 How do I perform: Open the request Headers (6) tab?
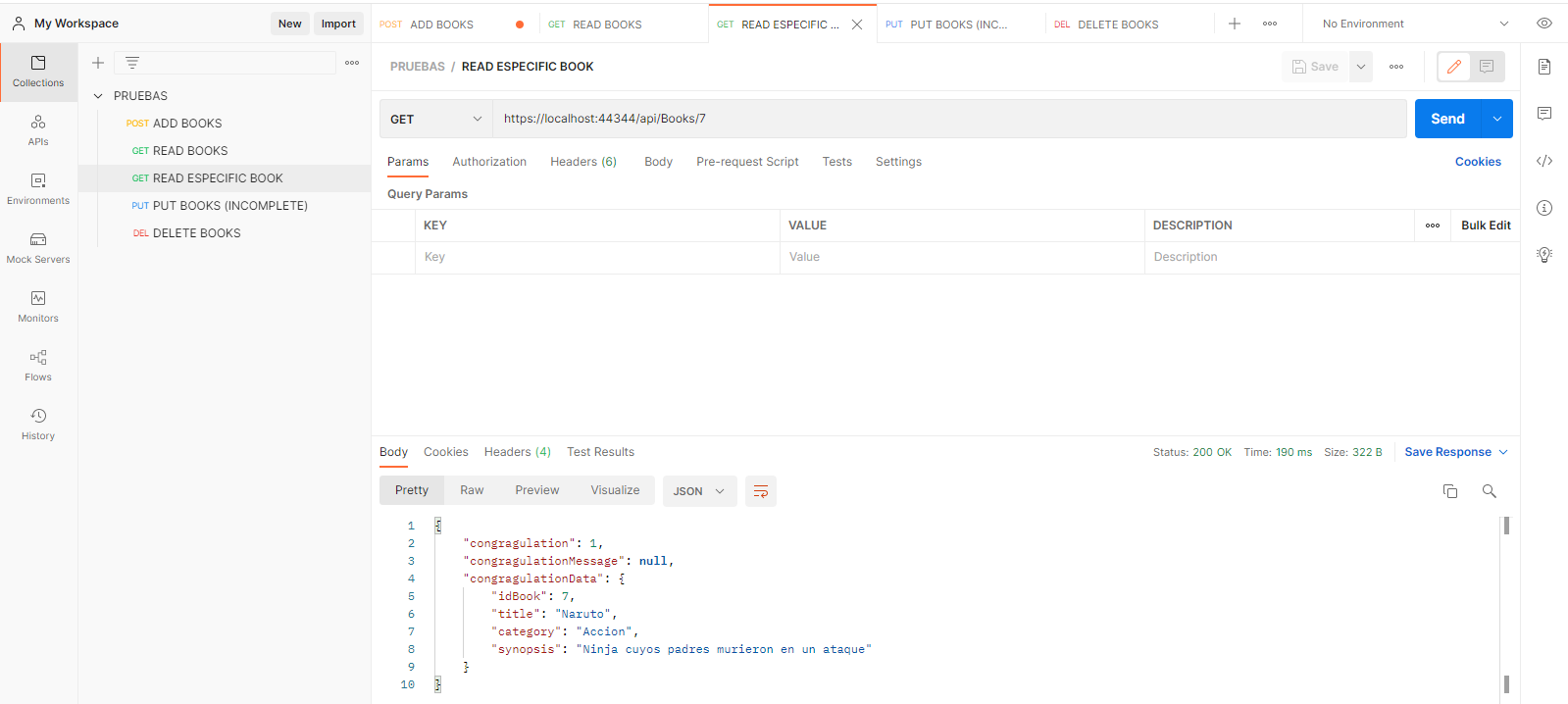point(583,162)
